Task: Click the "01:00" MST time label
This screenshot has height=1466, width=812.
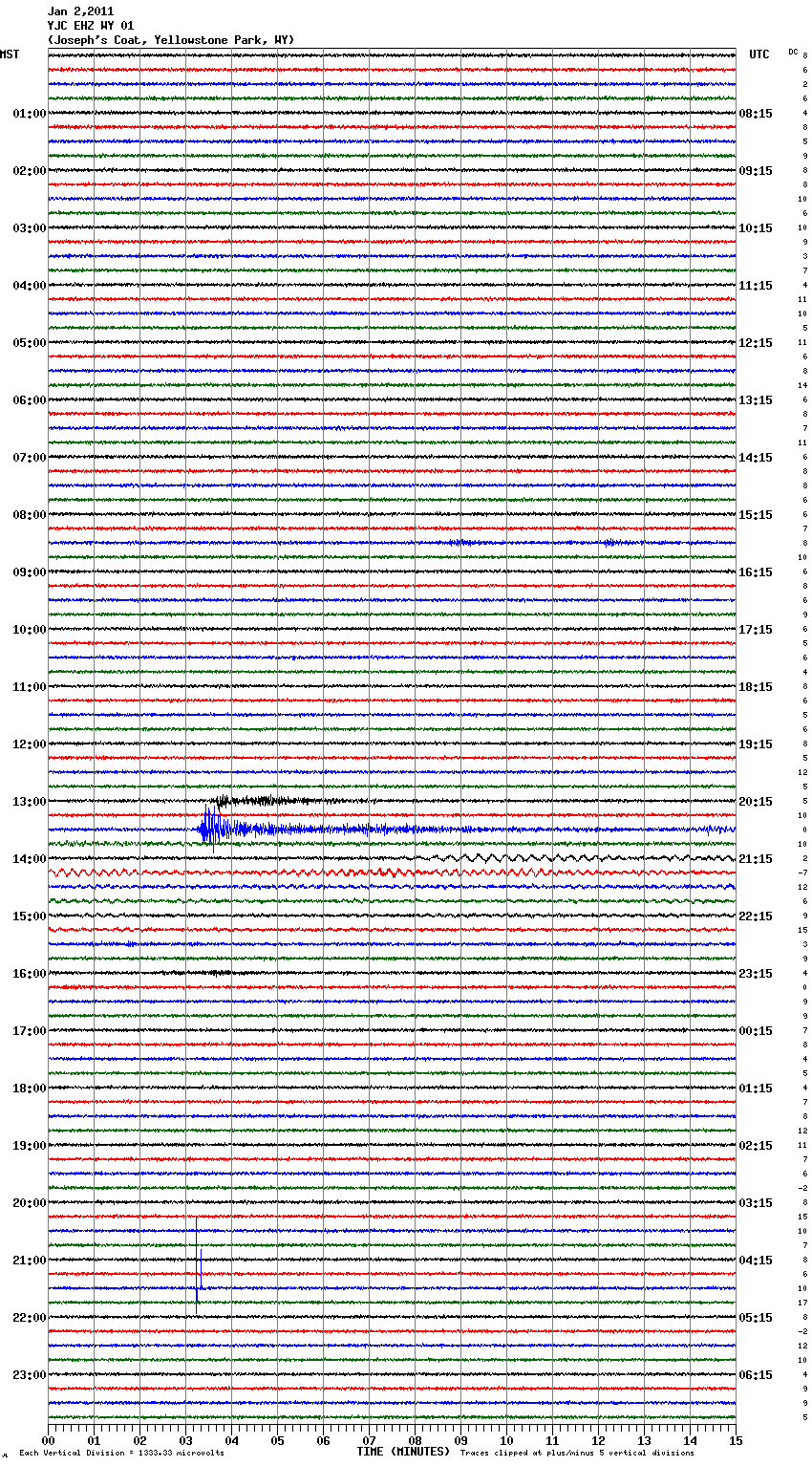Action: tap(30, 114)
